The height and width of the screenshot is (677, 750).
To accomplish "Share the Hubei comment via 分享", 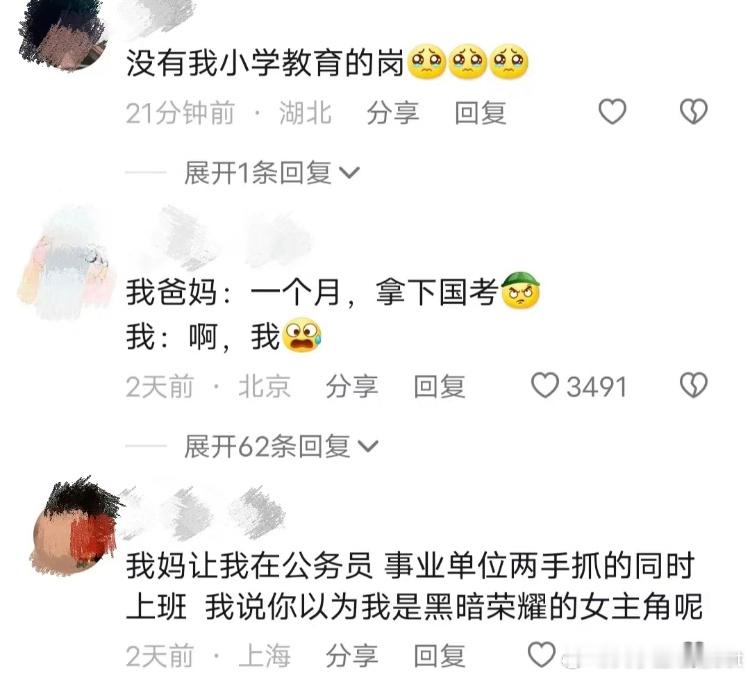I will click(x=393, y=113).
